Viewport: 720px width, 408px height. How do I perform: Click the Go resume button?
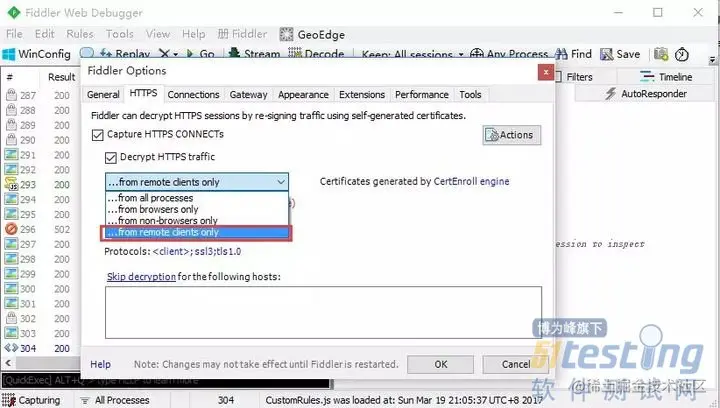201,54
